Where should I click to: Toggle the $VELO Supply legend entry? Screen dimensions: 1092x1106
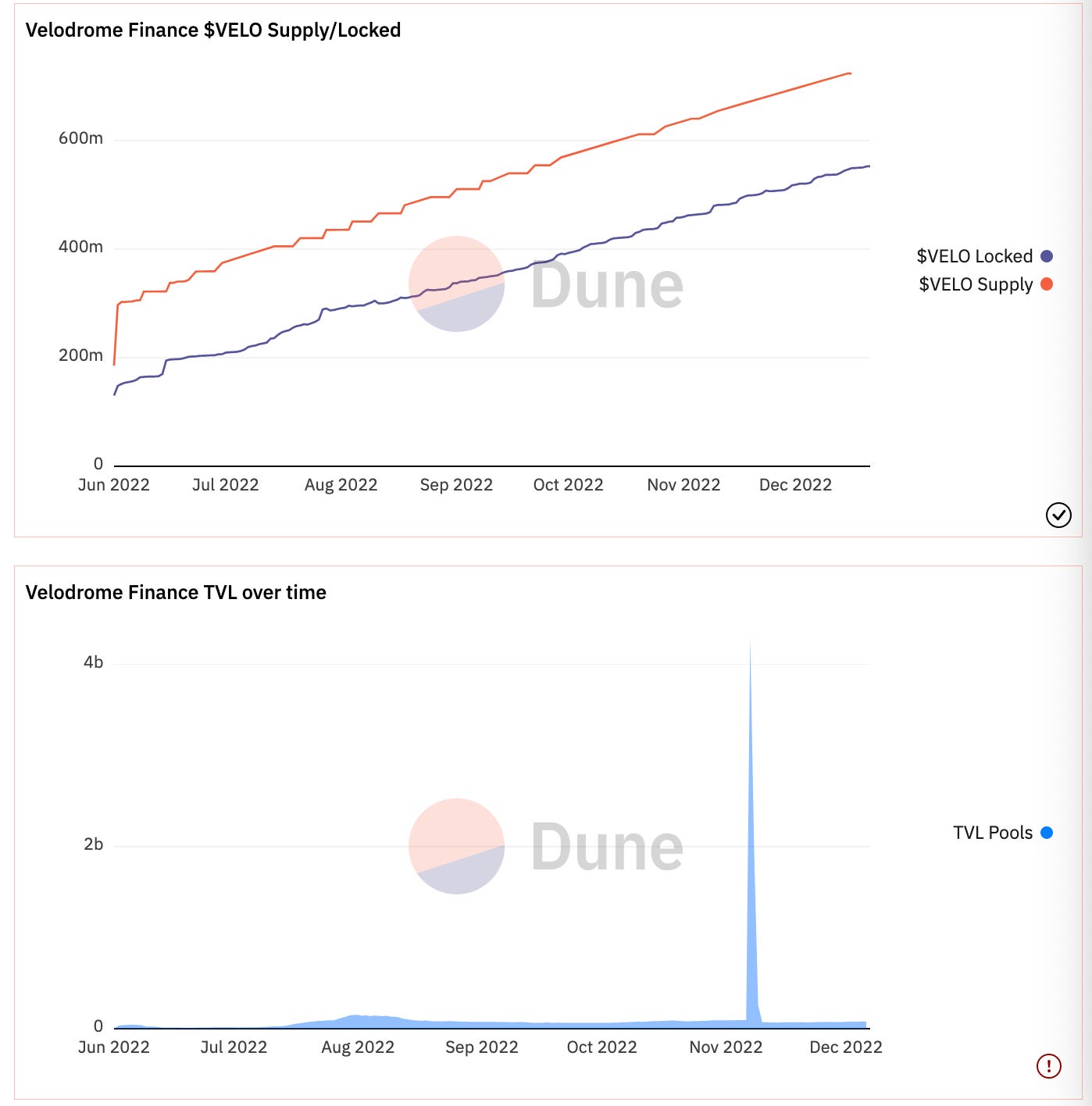[986, 284]
